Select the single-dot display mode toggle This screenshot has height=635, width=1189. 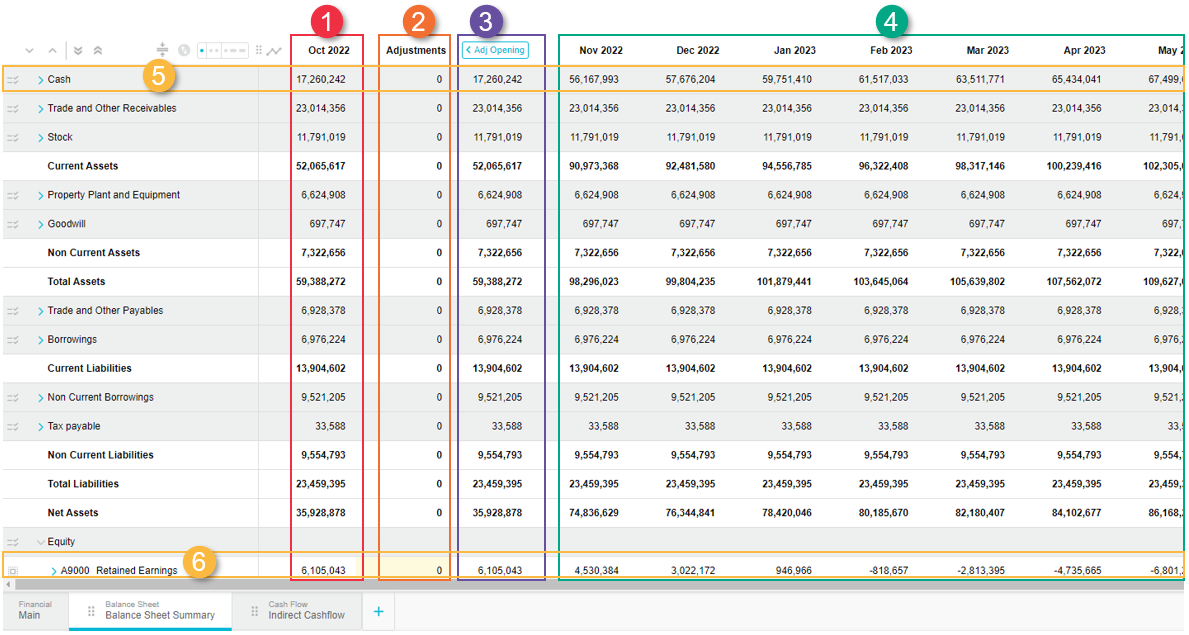tap(203, 50)
